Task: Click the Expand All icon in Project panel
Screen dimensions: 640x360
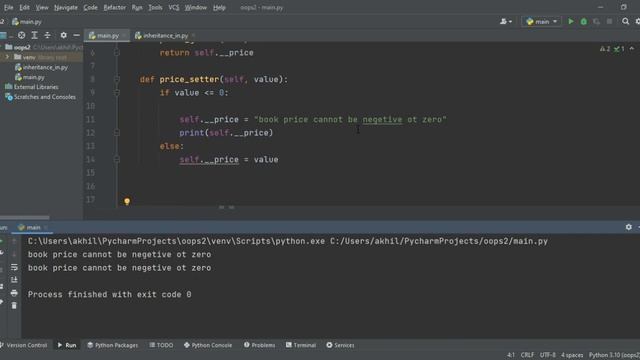Action: click(35, 36)
